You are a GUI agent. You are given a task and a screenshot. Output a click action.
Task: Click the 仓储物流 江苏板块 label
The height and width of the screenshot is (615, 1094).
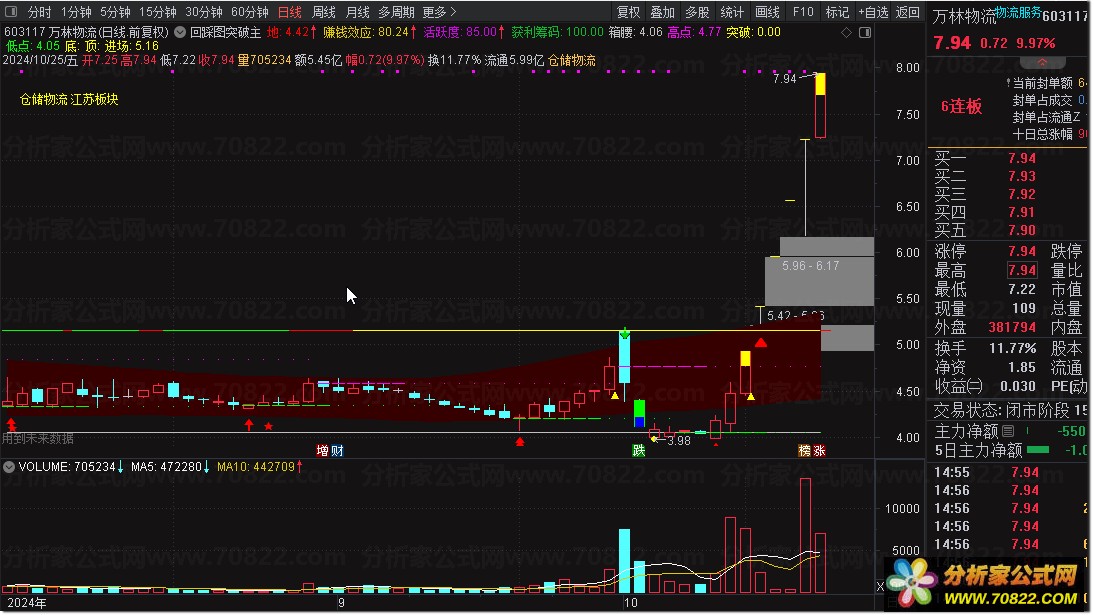click(69, 99)
